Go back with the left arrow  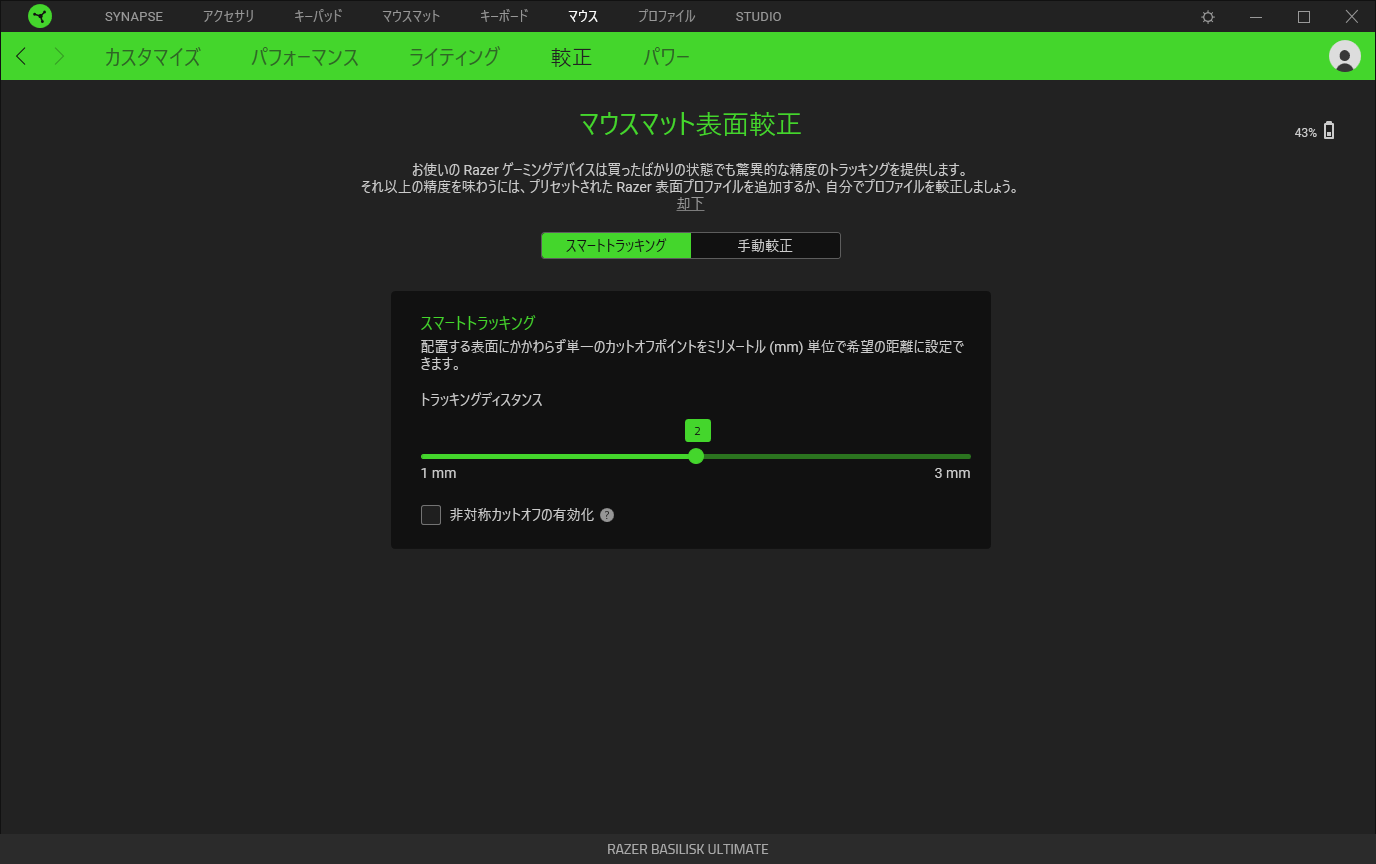pos(22,56)
